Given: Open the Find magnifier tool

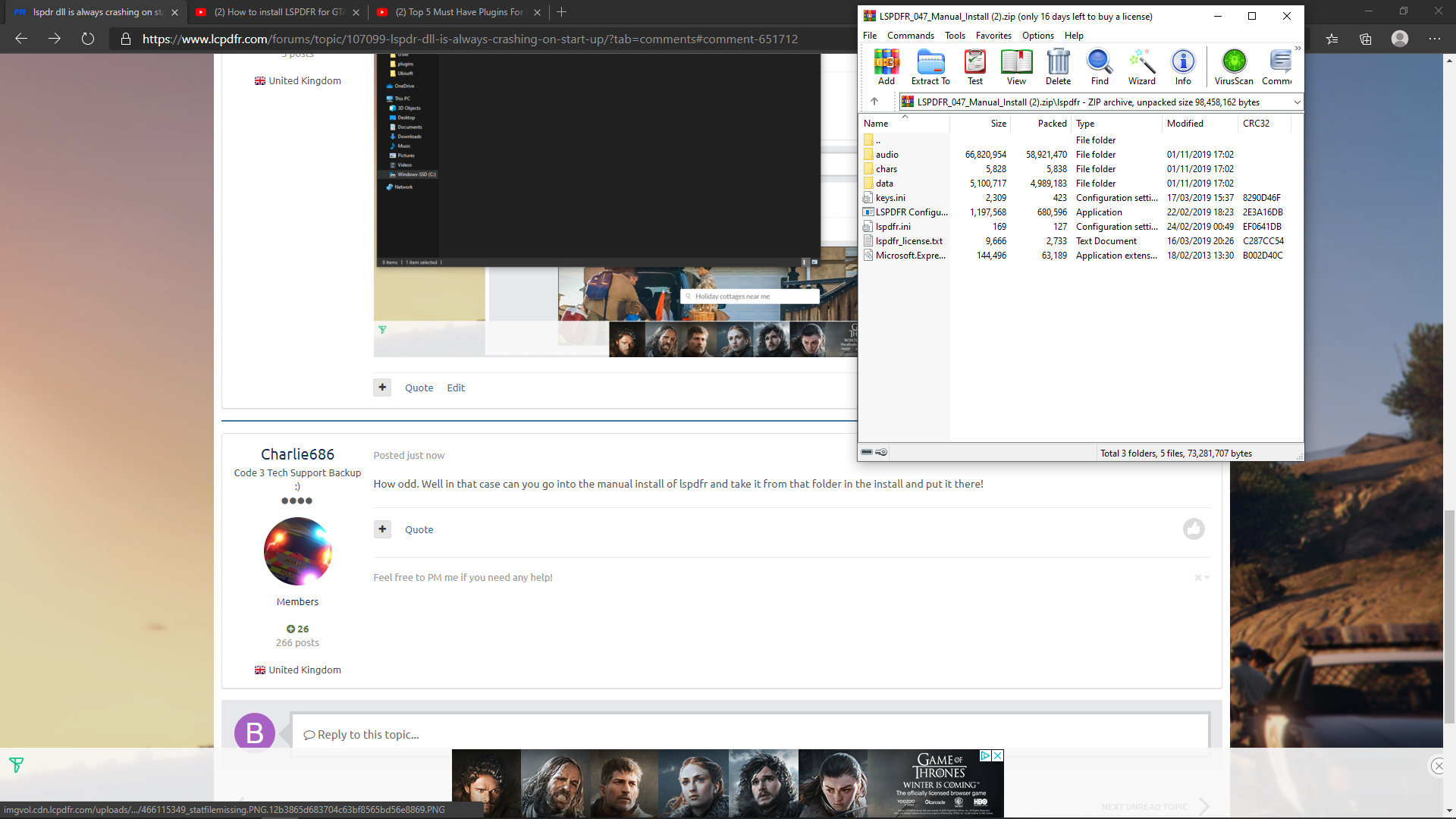Looking at the screenshot, I should [x=1100, y=66].
